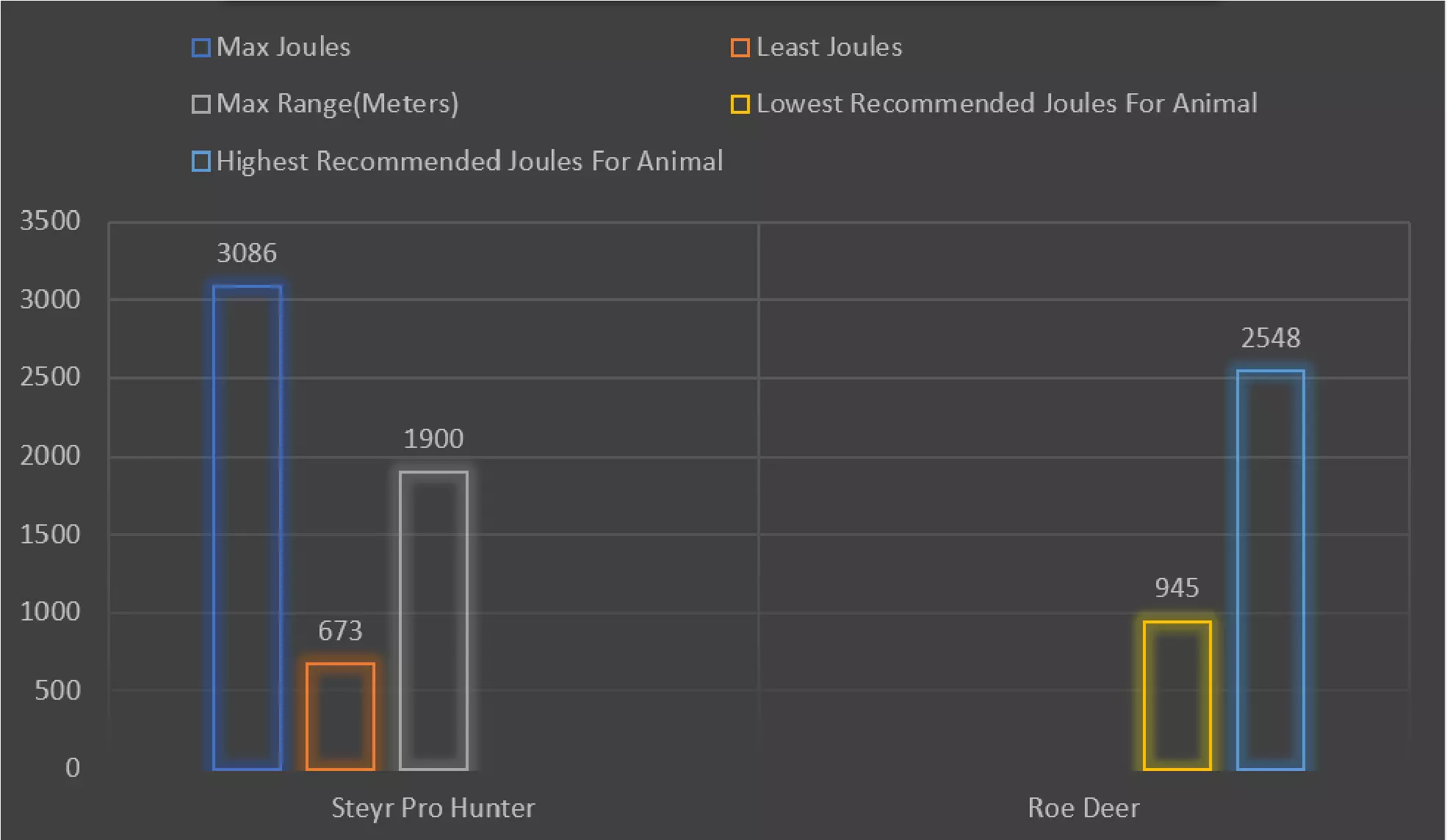
Task: Click the Highest Recommended Joules legend swatch
Action: [x=201, y=162]
